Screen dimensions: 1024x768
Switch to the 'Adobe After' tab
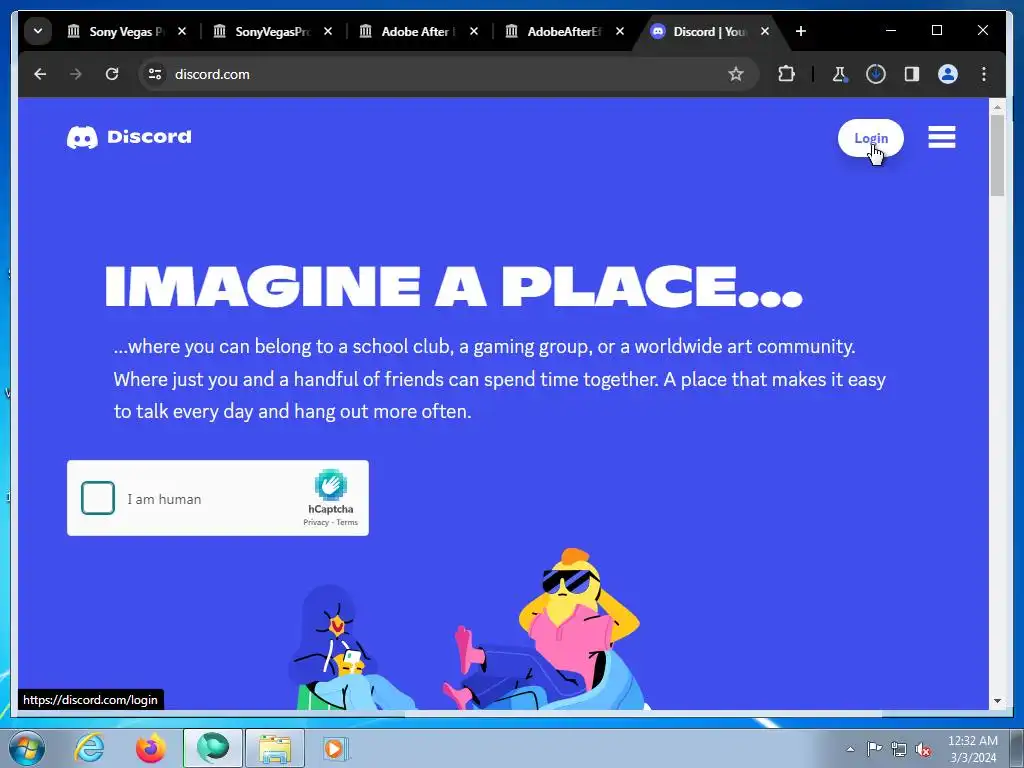419,31
